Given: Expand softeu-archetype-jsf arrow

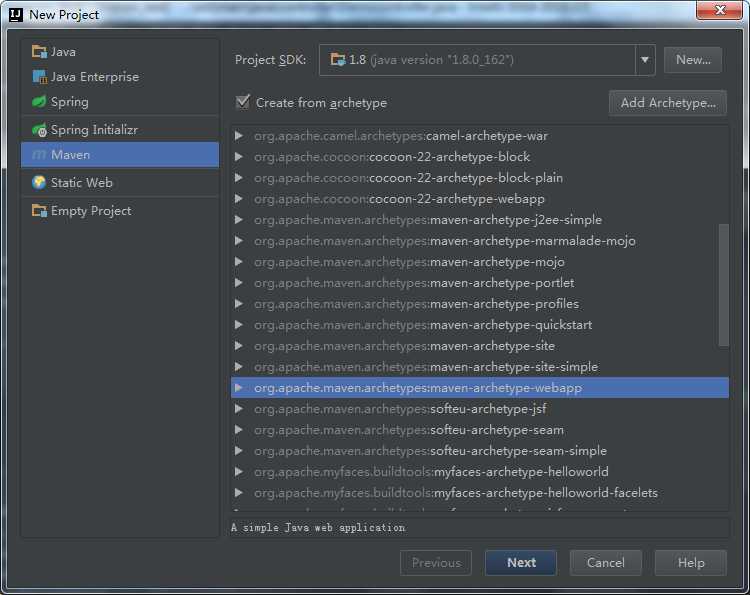Looking at the screenshot, I should pos(239,409).
